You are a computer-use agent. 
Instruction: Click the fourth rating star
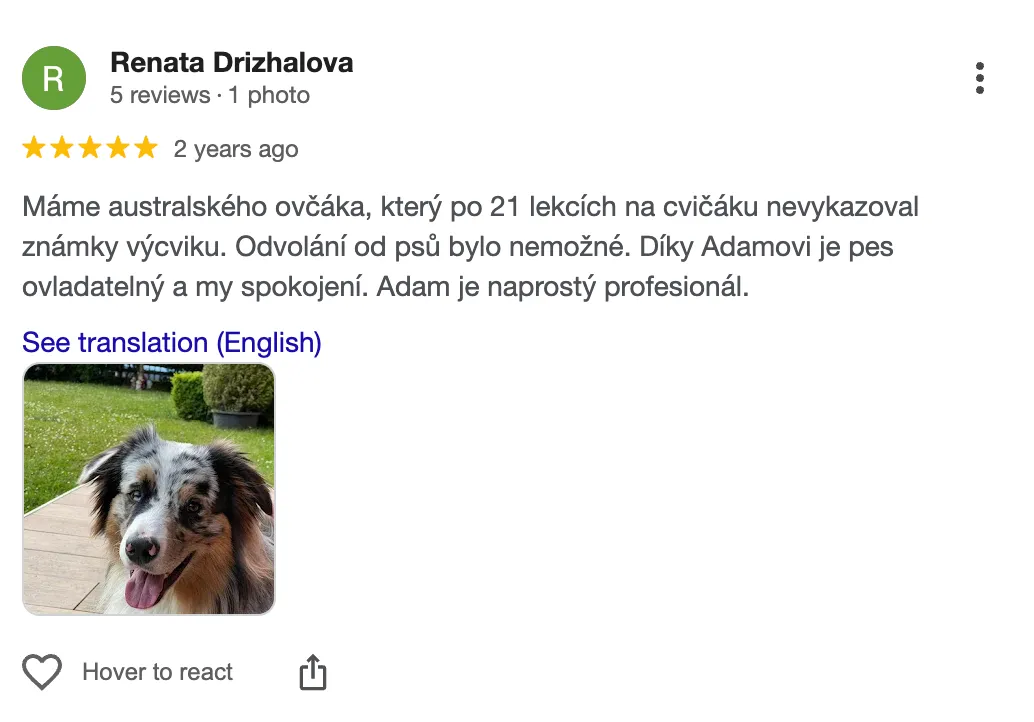(118, 149)
